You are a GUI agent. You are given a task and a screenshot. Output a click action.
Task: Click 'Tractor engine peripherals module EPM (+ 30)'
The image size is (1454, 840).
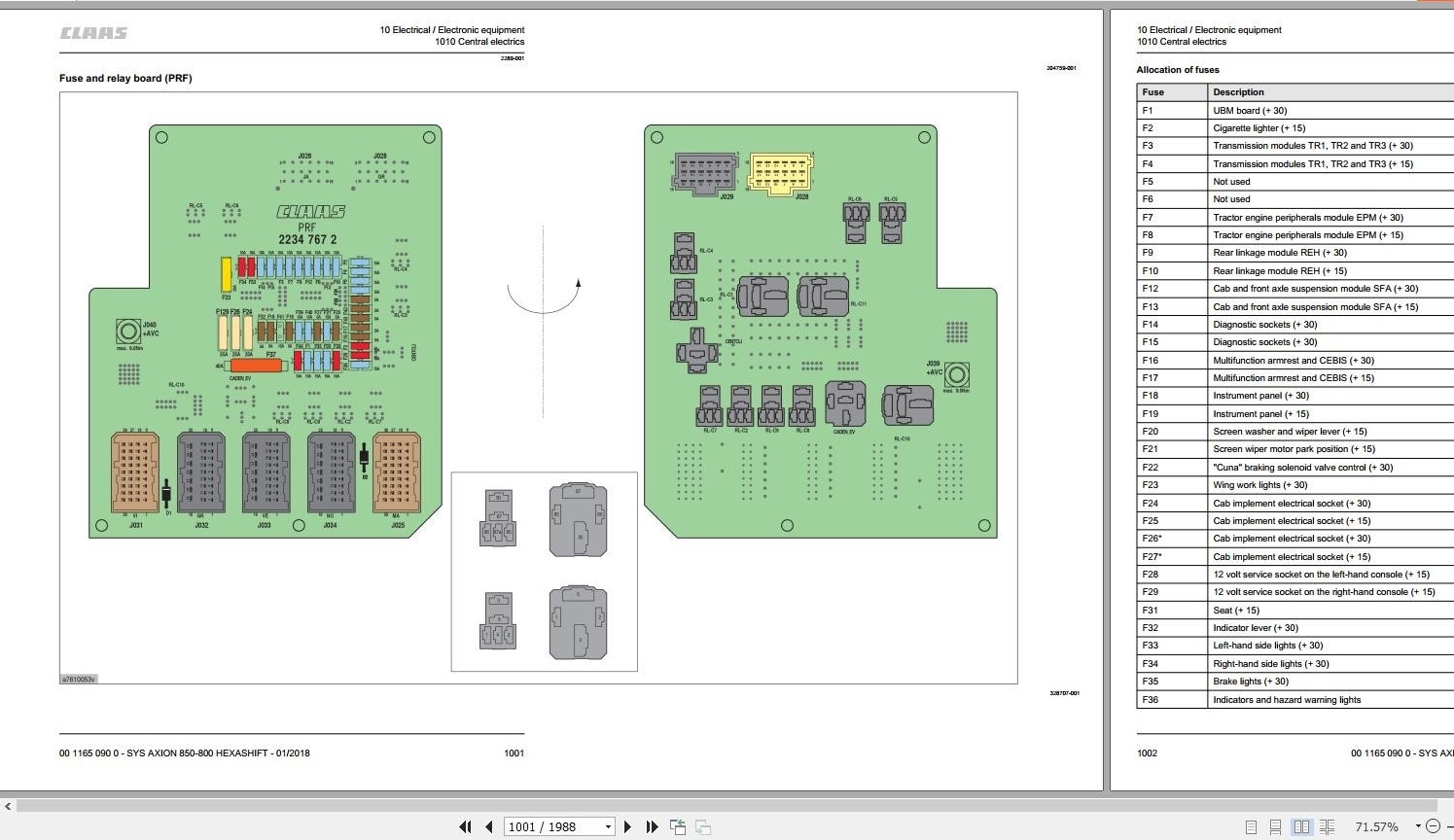[x=1308, y=218]
